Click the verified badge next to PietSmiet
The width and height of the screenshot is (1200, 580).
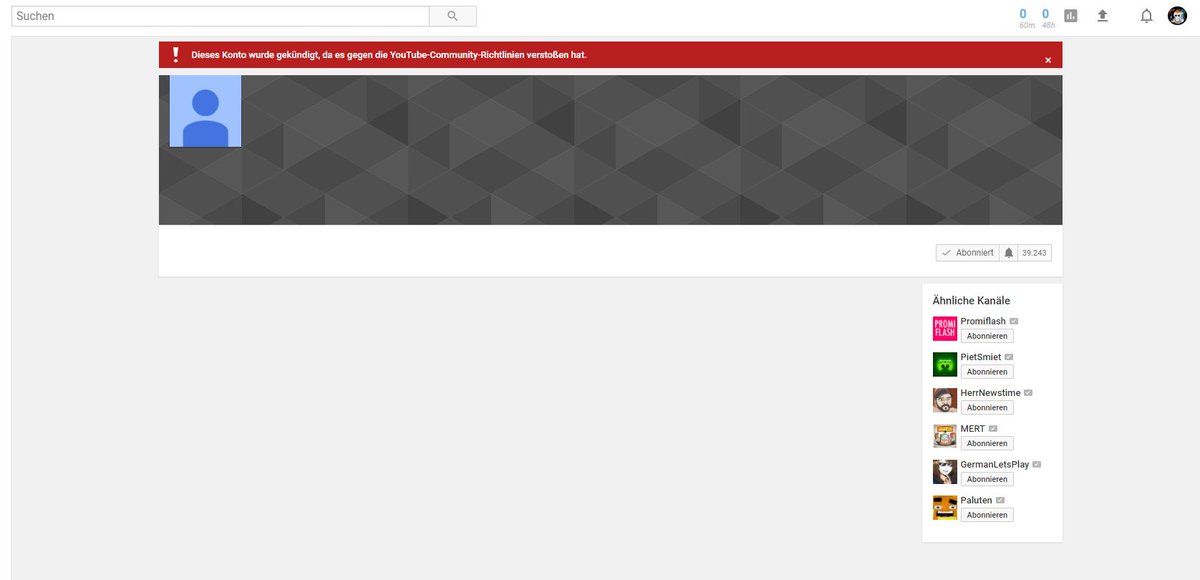(1009, 357)
